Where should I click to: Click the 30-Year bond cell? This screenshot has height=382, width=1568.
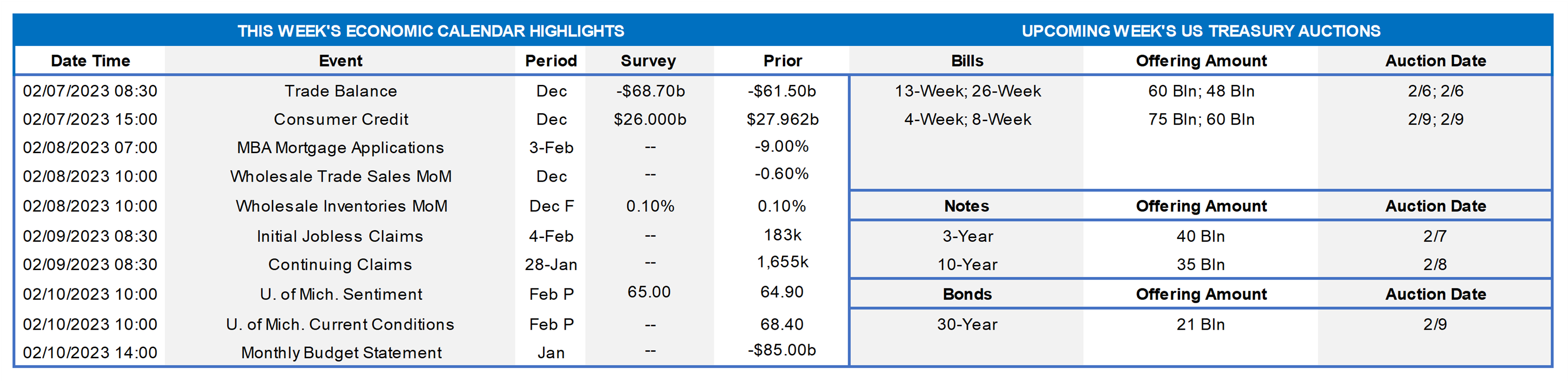click(x=967, y=324)
